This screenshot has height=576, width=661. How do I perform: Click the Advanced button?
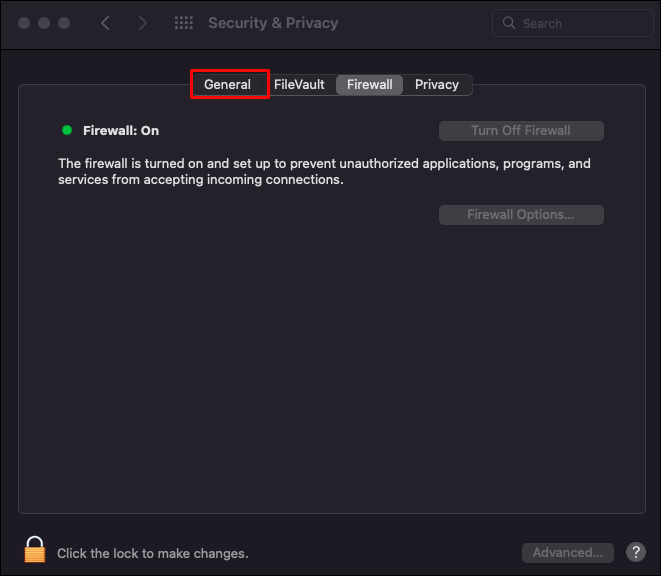567,552
